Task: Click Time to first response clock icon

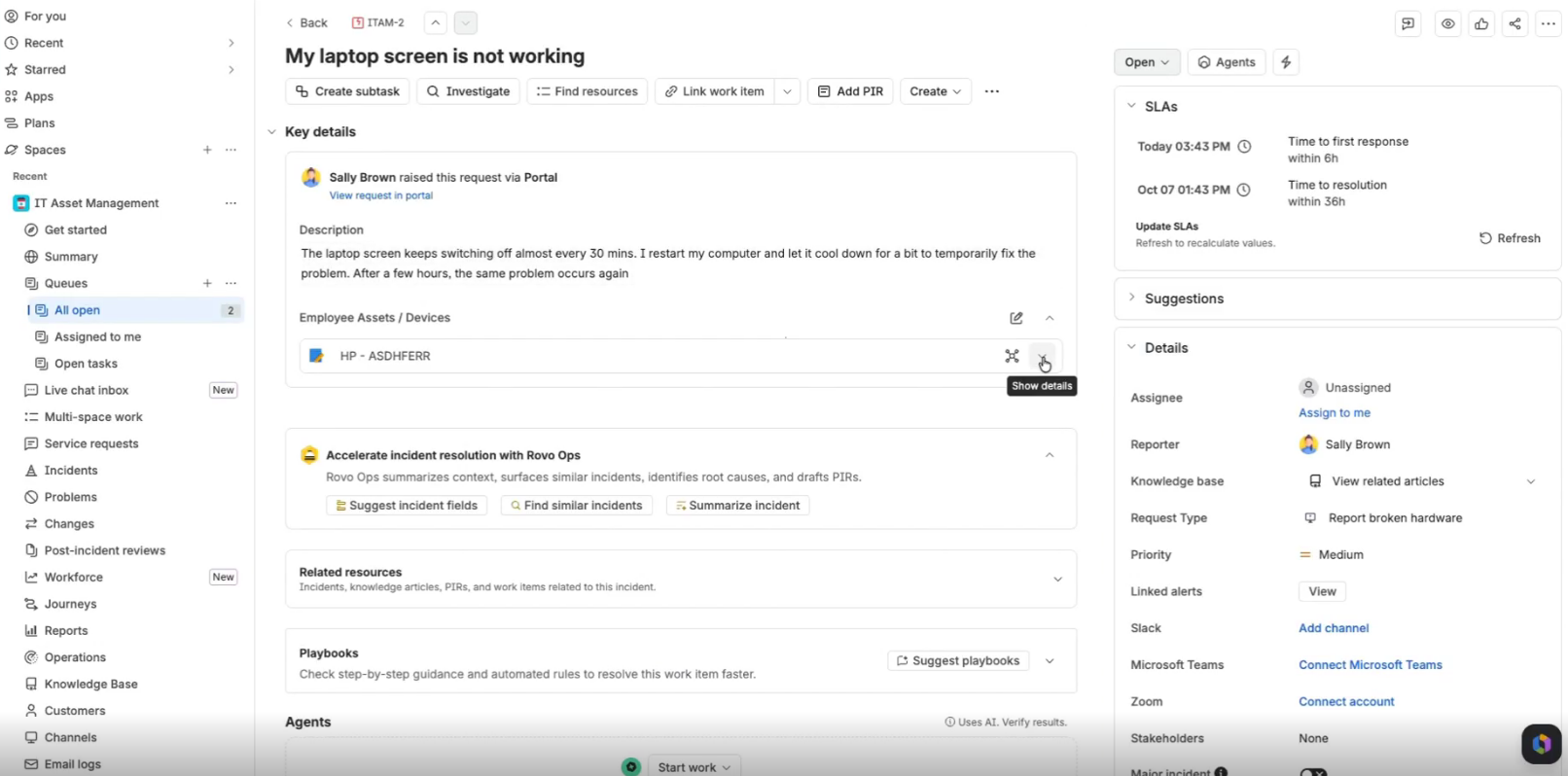Action: 1244,147
